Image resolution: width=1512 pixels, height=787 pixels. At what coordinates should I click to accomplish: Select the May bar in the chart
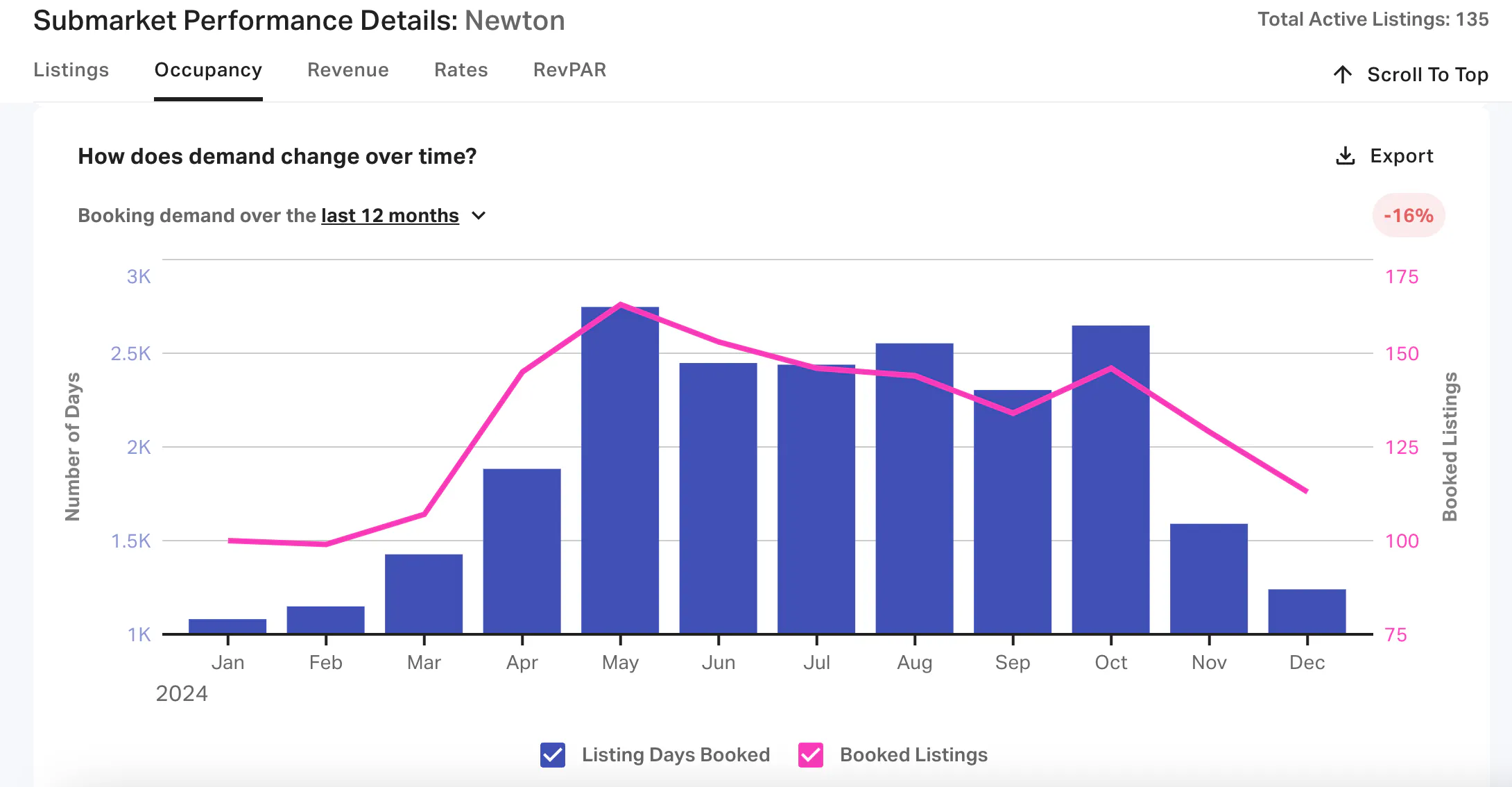coord(620,470)
